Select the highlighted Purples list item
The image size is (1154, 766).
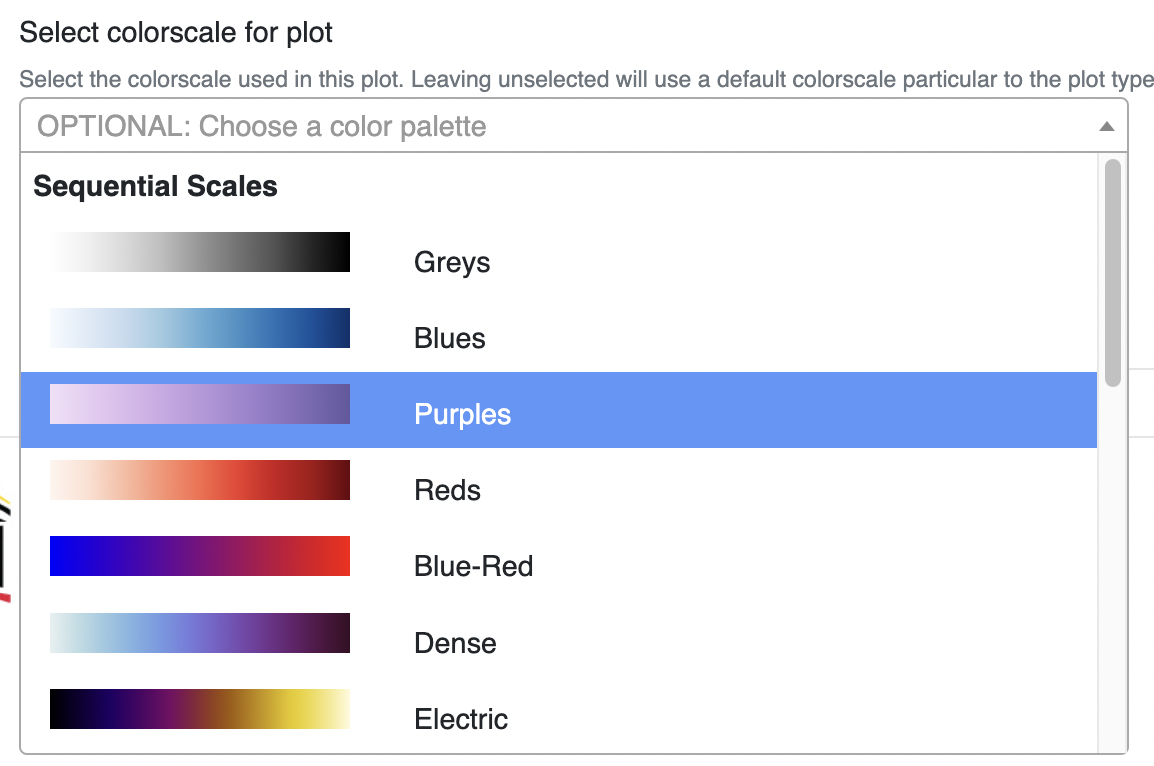click(462, 414)
